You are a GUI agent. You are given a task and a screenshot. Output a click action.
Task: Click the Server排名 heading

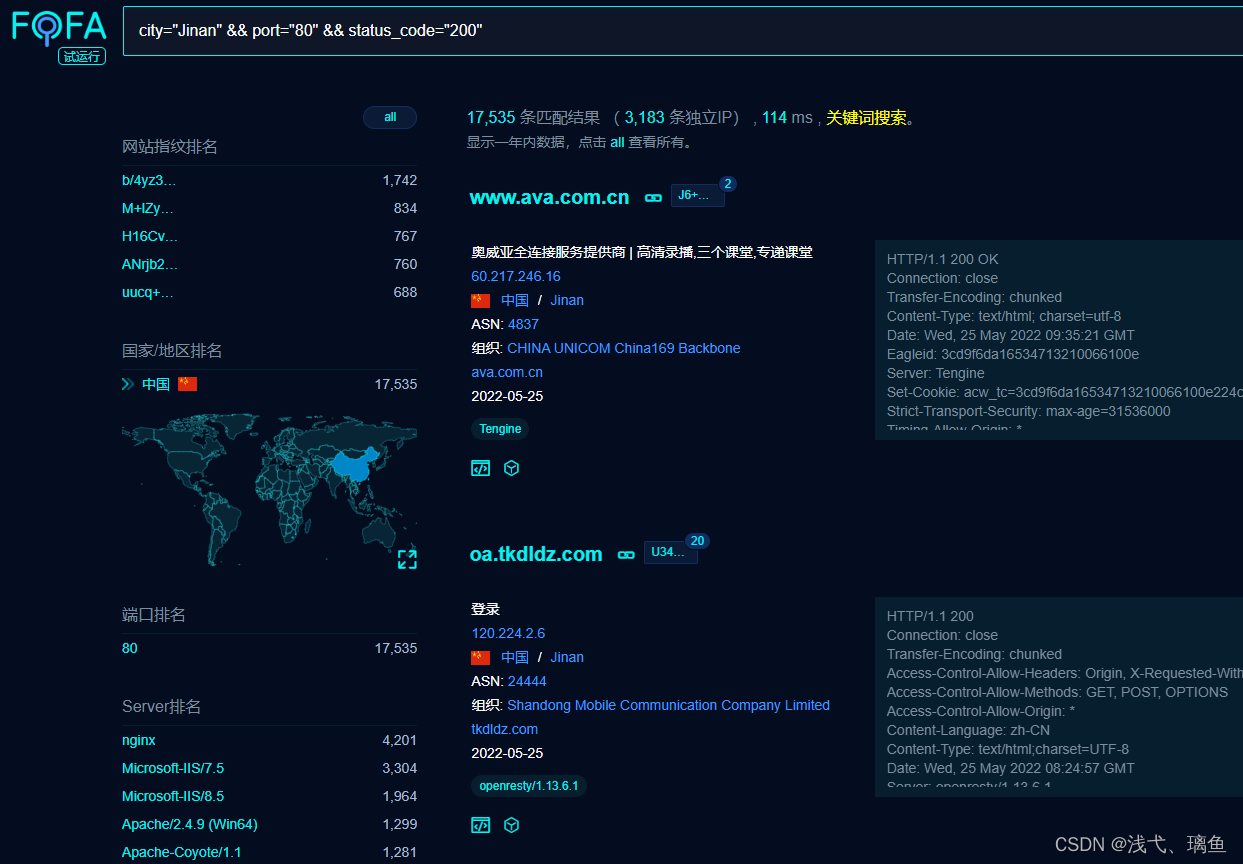[x=162, y=707]
